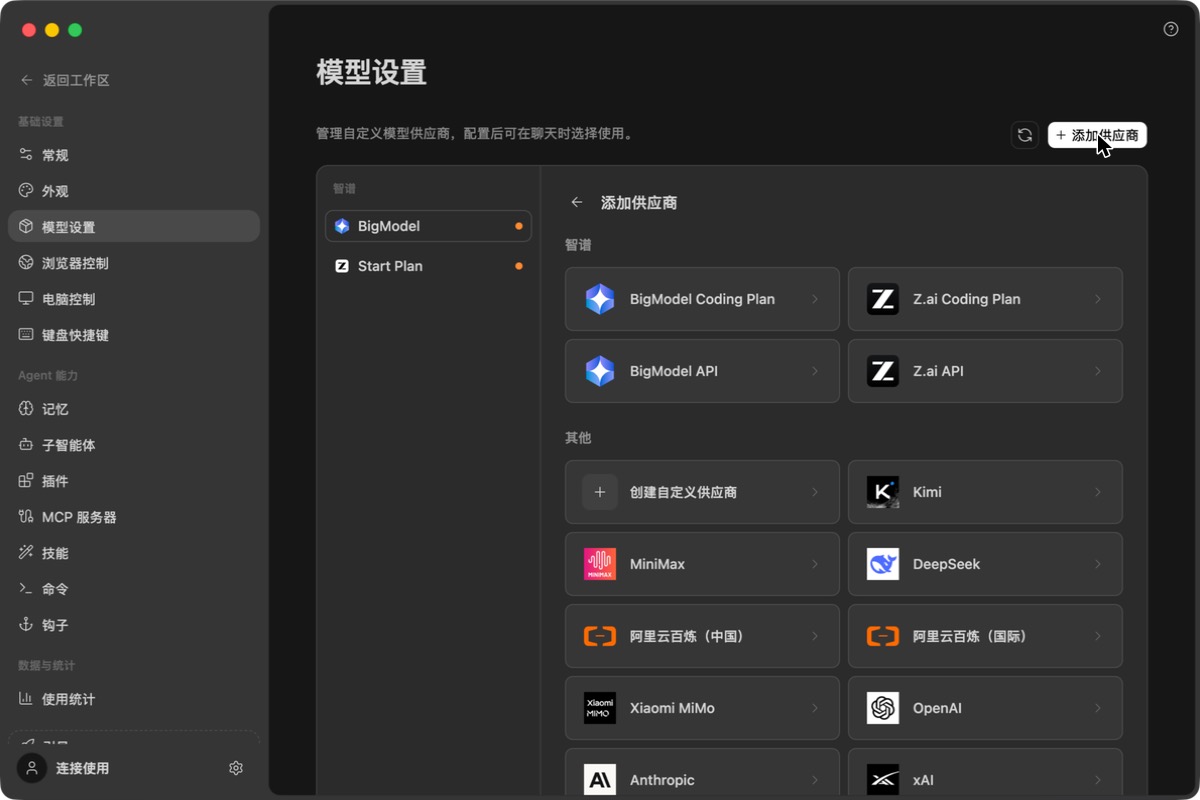Open 子智能体 settings
The image size is (1200, 800).
click(x=134, y=445)
